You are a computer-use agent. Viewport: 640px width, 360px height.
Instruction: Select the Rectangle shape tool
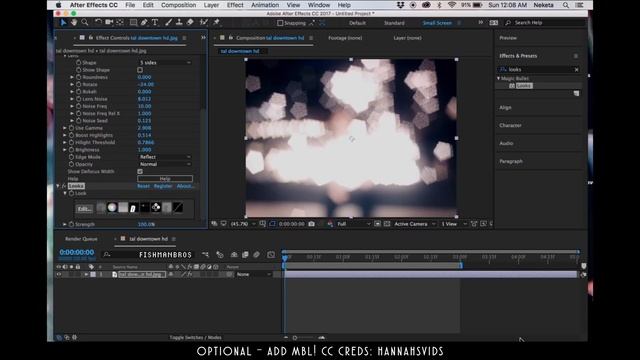pos(133,22)
